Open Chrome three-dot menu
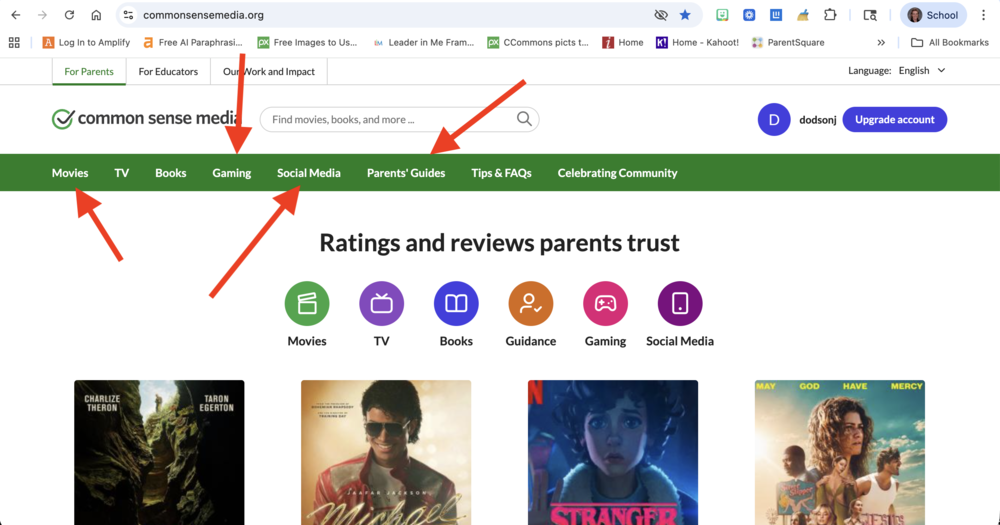The height and width of the screenshot is (525, 1000). point(983,15)
